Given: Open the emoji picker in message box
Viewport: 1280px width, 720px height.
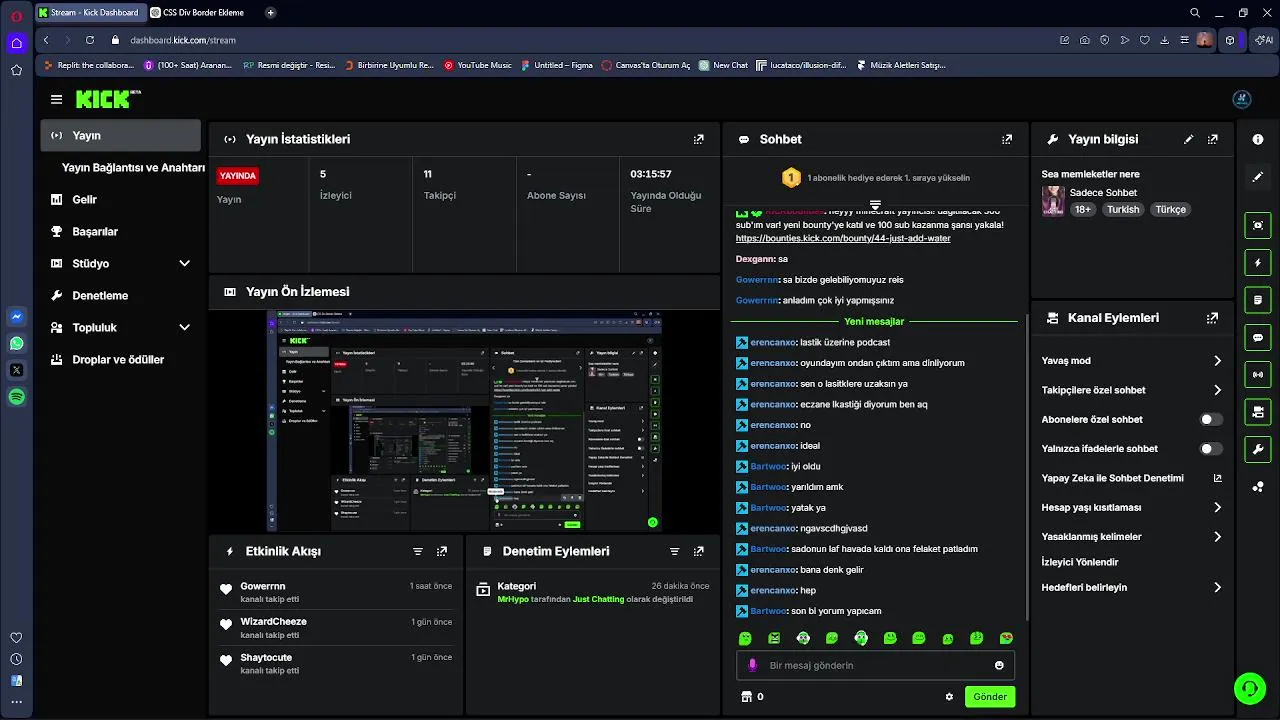Looking at the screenshot, I should point(999,665).
